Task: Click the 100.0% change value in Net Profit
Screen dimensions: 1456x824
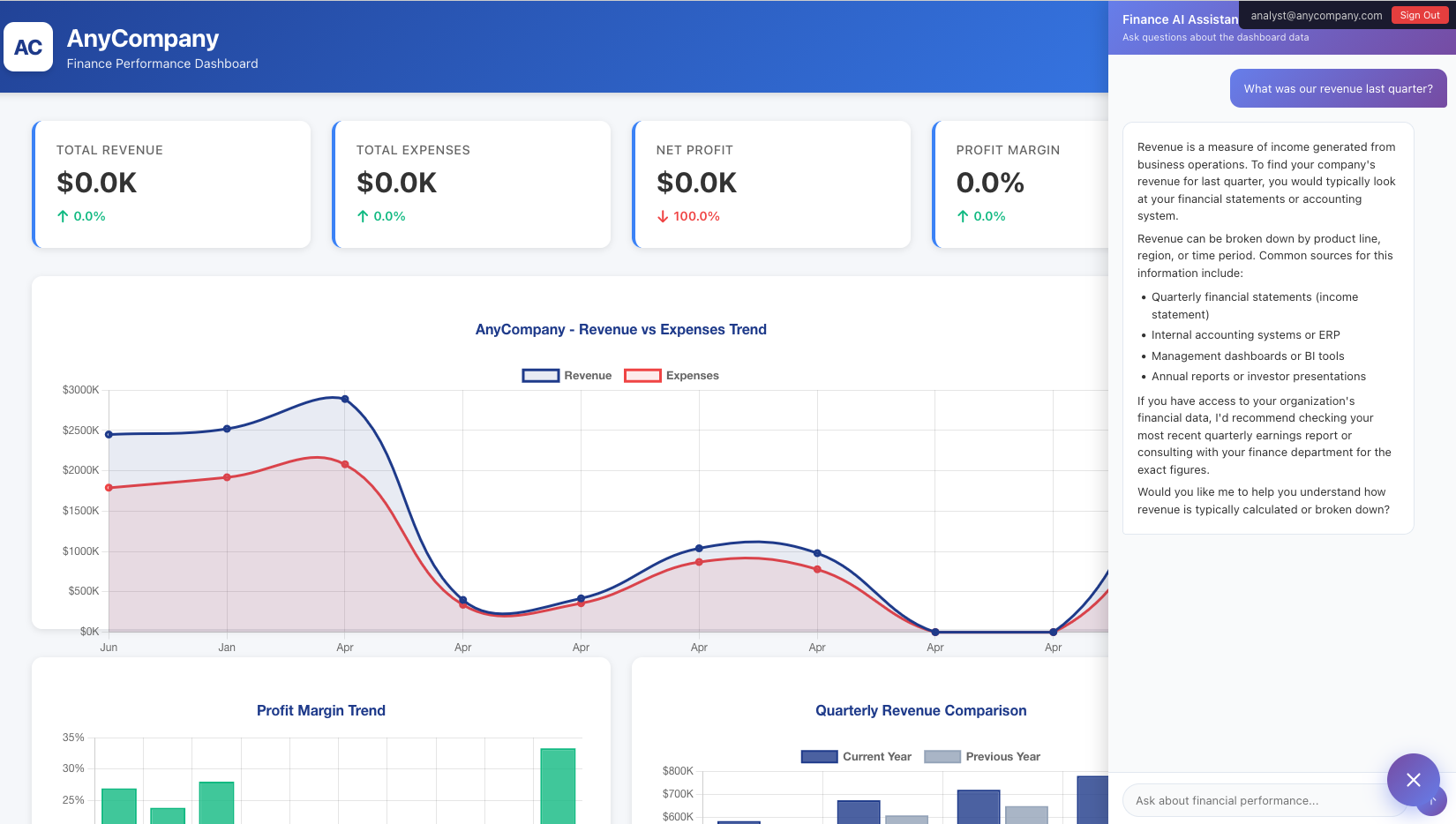Action: click(x=696, y=216)
